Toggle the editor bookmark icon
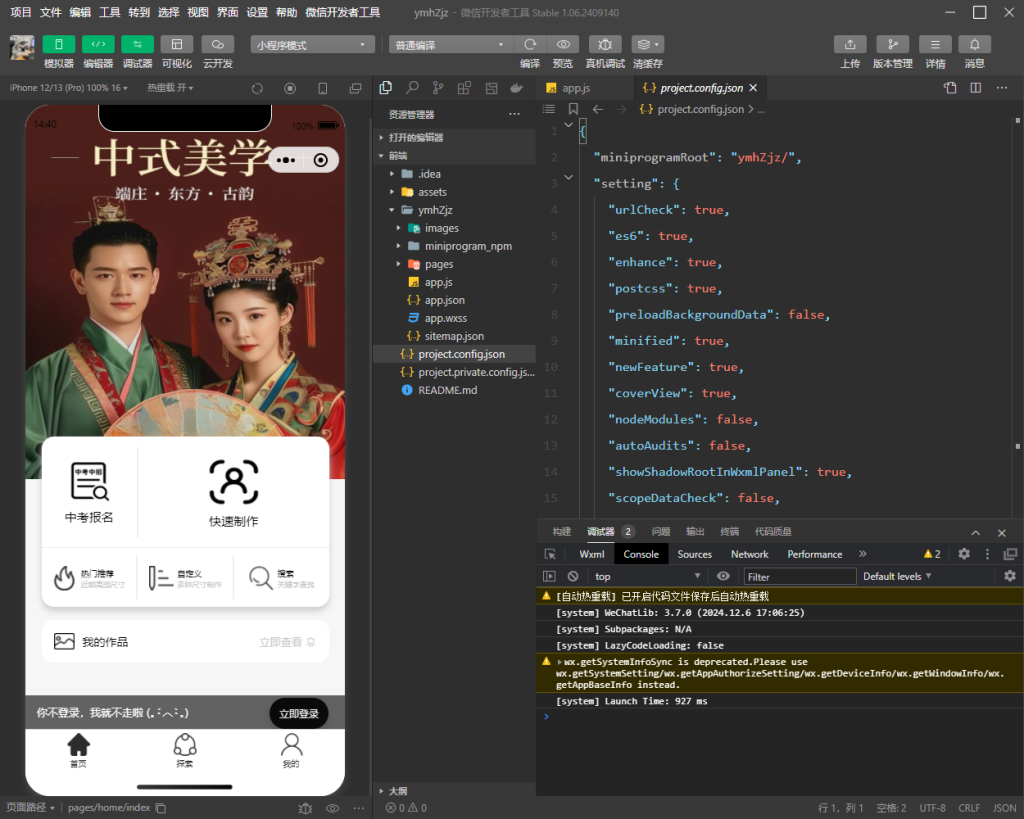Viewport: 1024px width, 819px height. (x=573, y=109)
